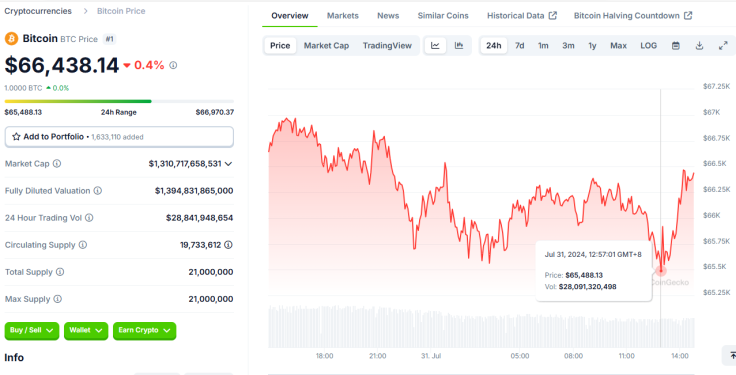
Task: Switch to the News tab
Action: pyautogui.click(x=388, y=15)
